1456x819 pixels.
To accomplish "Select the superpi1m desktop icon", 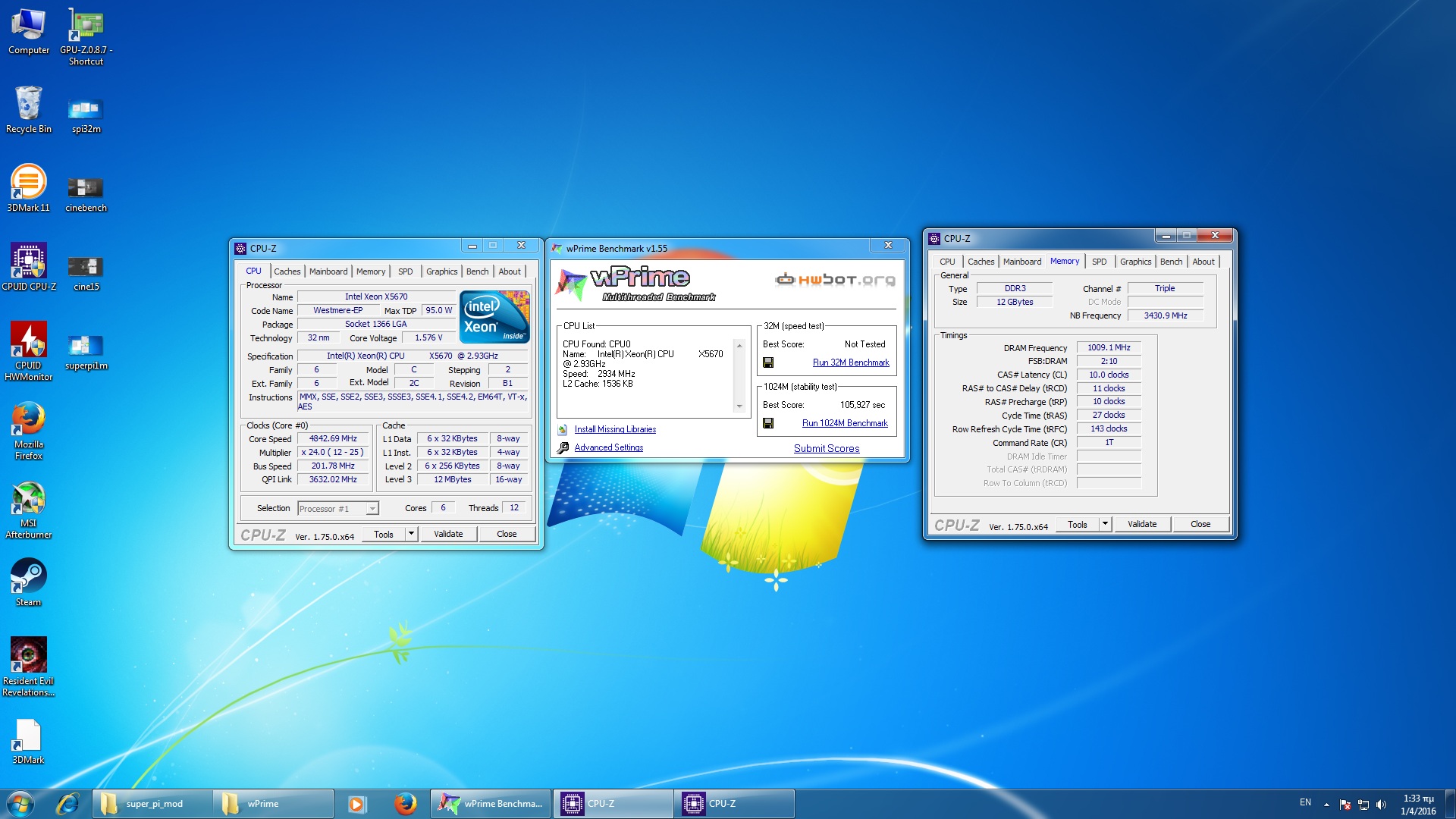I will point(86,351).
